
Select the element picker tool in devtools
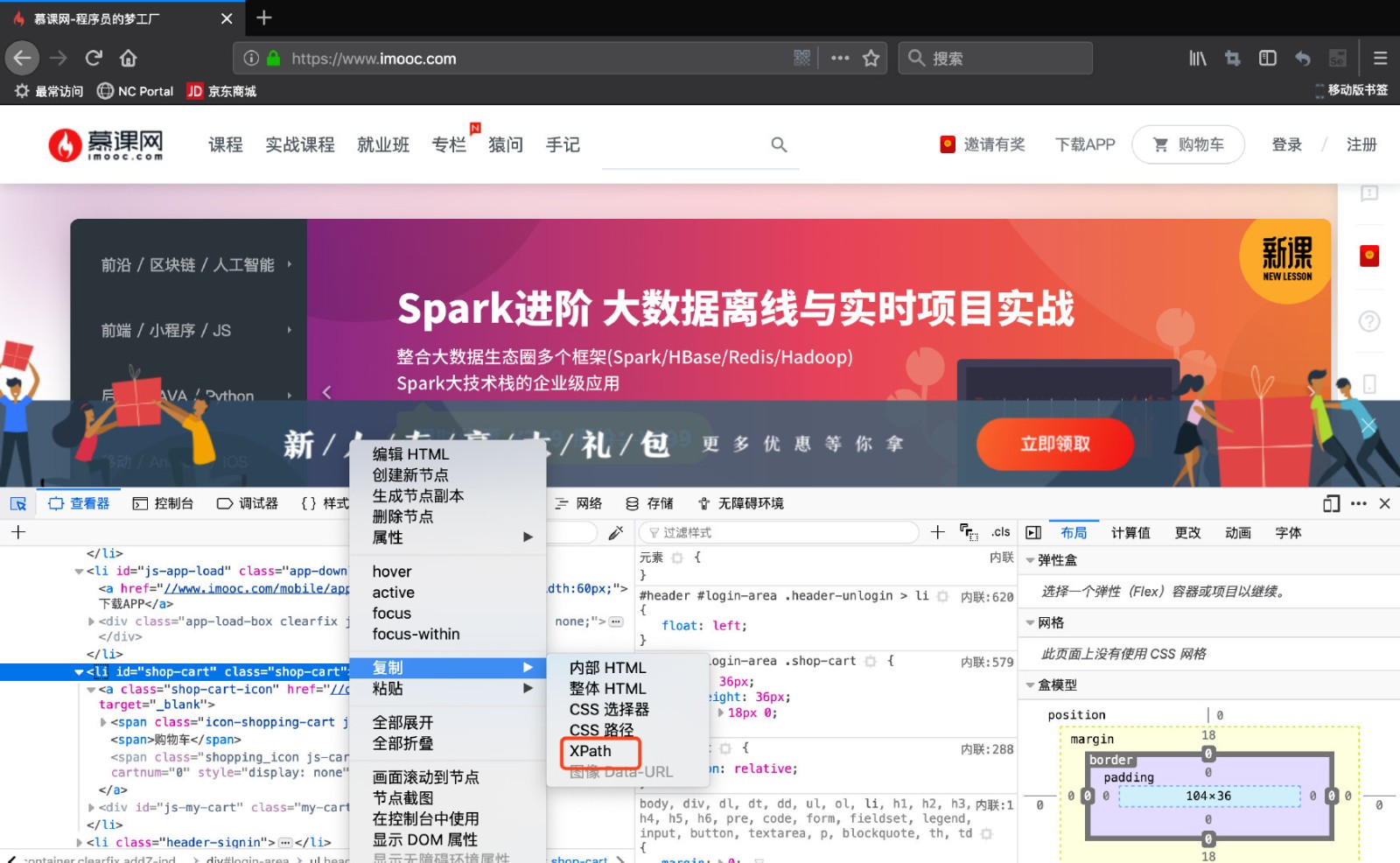point(17,503)
